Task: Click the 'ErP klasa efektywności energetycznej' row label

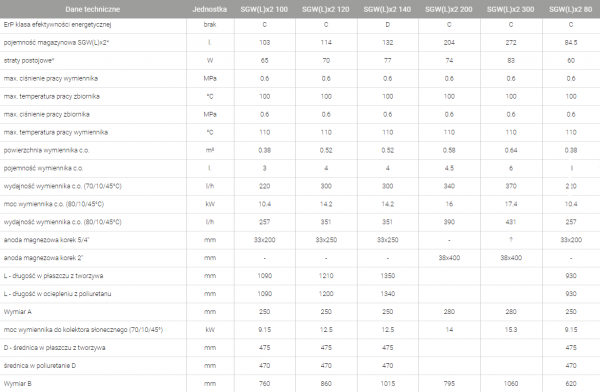Action: pyautogui.click(x=57, y=24)
